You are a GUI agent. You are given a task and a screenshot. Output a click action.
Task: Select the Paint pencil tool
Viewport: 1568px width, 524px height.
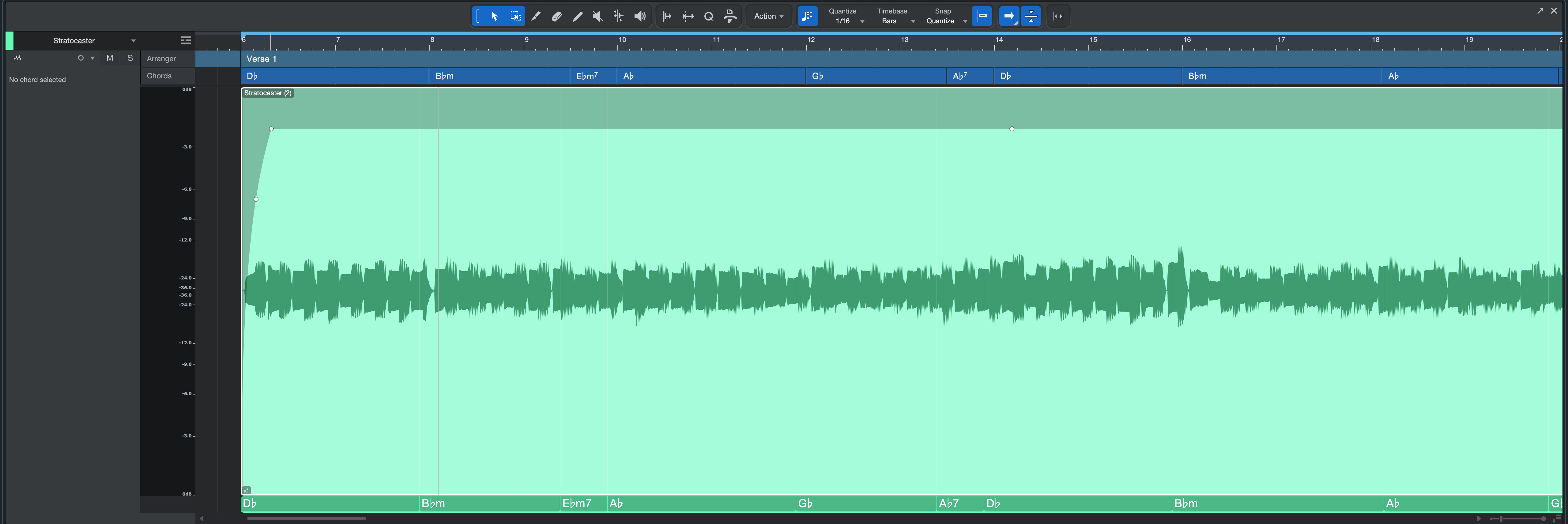(577, 17)
